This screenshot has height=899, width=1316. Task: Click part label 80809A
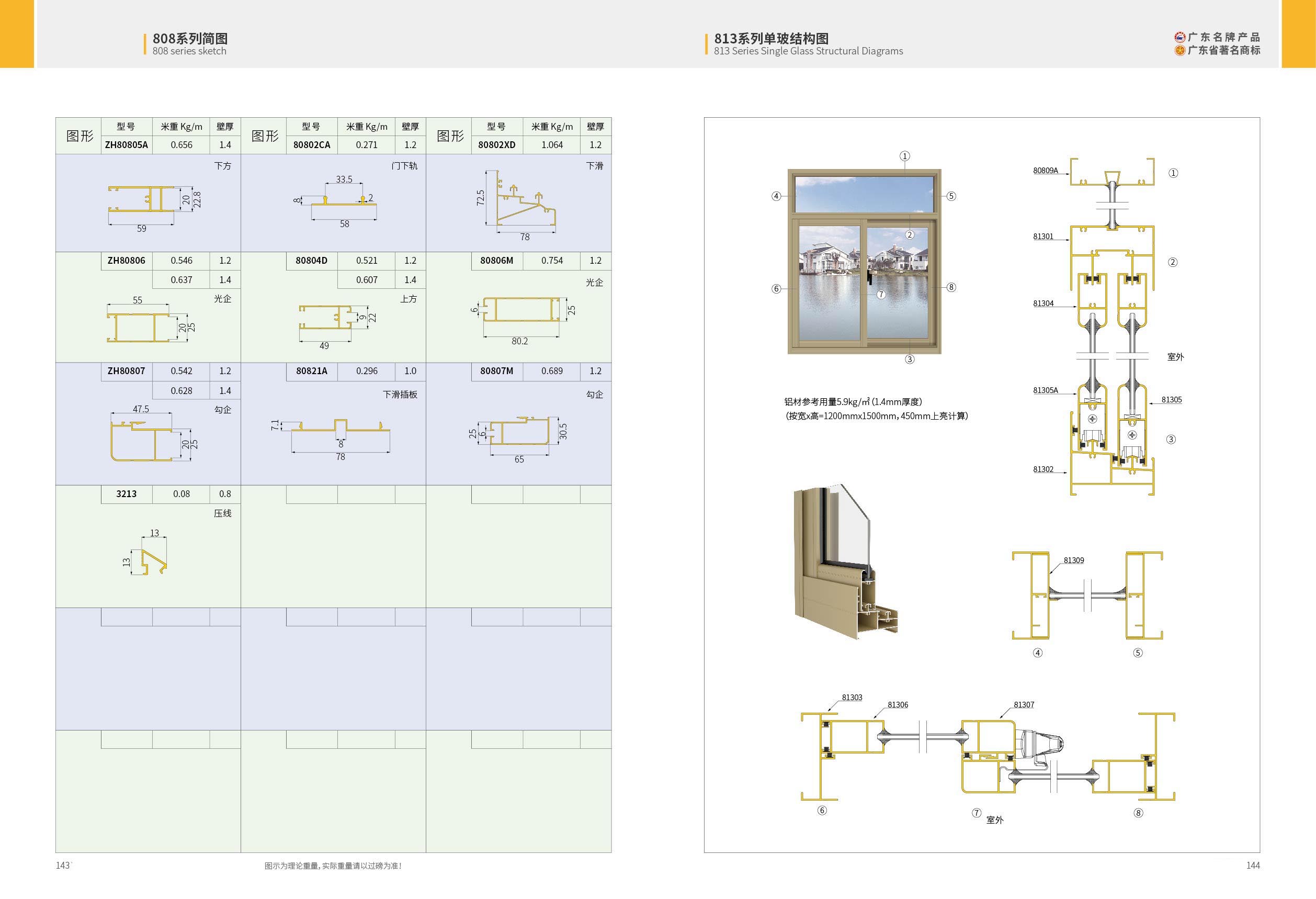1046,171
